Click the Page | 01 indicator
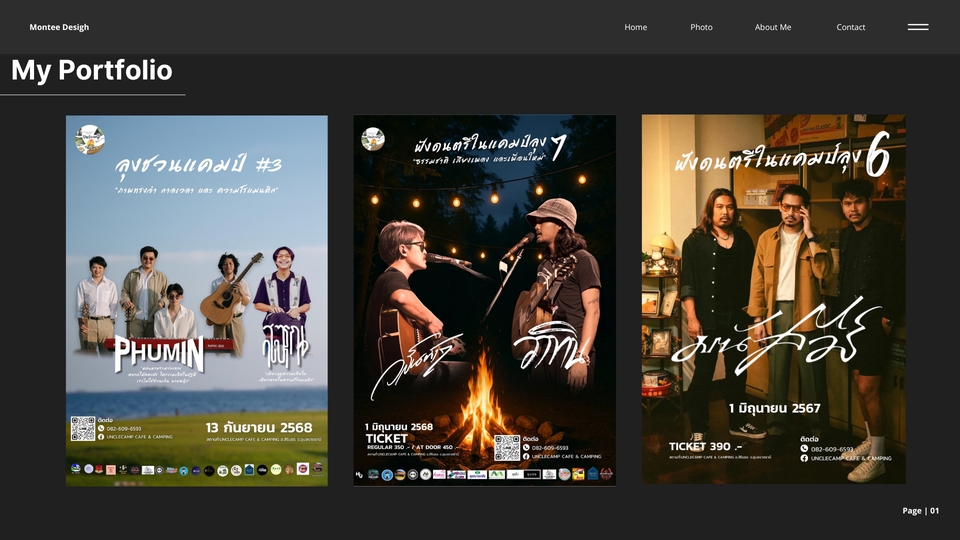 click(x=920, y=510)
